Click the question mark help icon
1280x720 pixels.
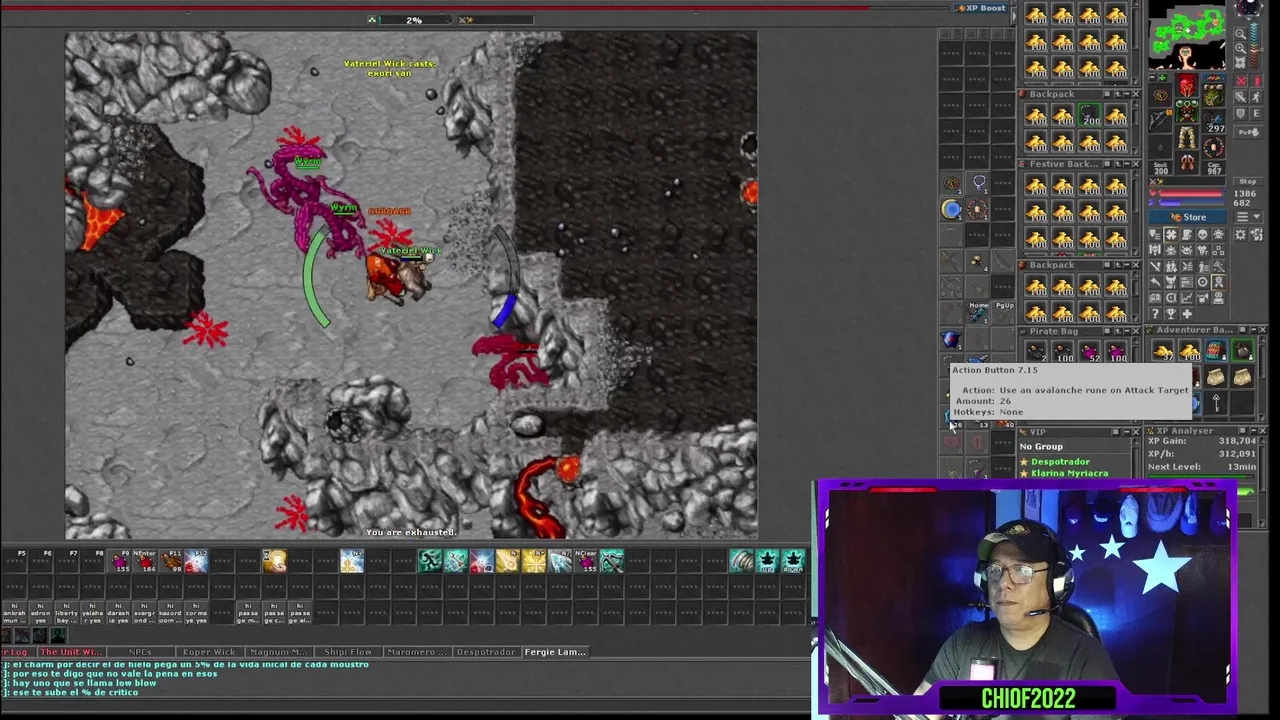(x=1155, y=313)
